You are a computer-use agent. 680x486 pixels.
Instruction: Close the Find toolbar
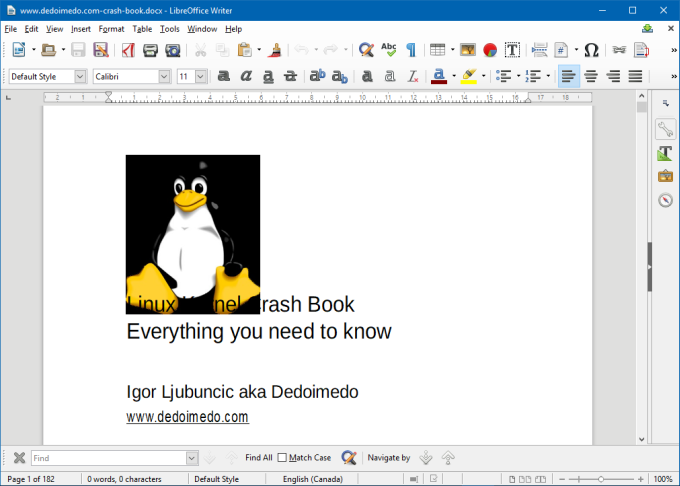tap(19, 458)
